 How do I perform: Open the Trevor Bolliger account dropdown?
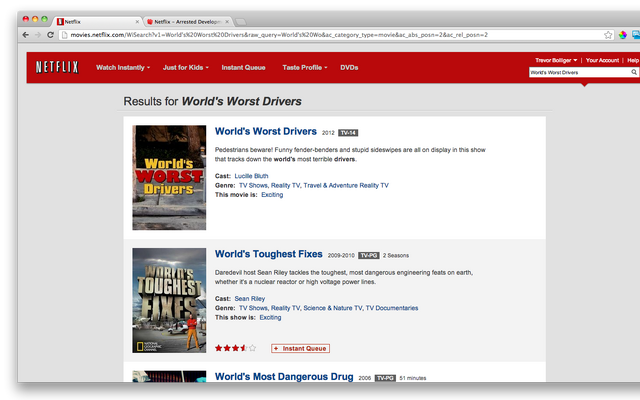pos(556,60)
